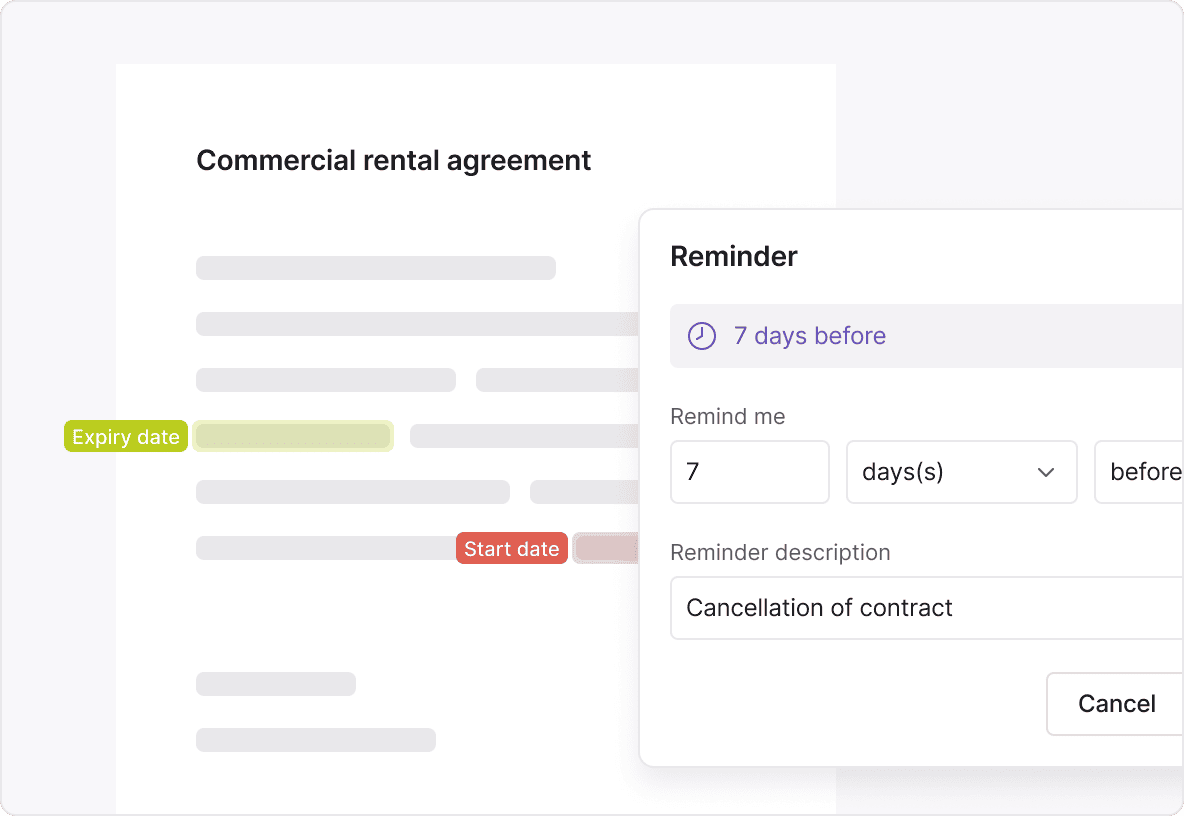Click the "Remind me" label

tap(728, 417)
